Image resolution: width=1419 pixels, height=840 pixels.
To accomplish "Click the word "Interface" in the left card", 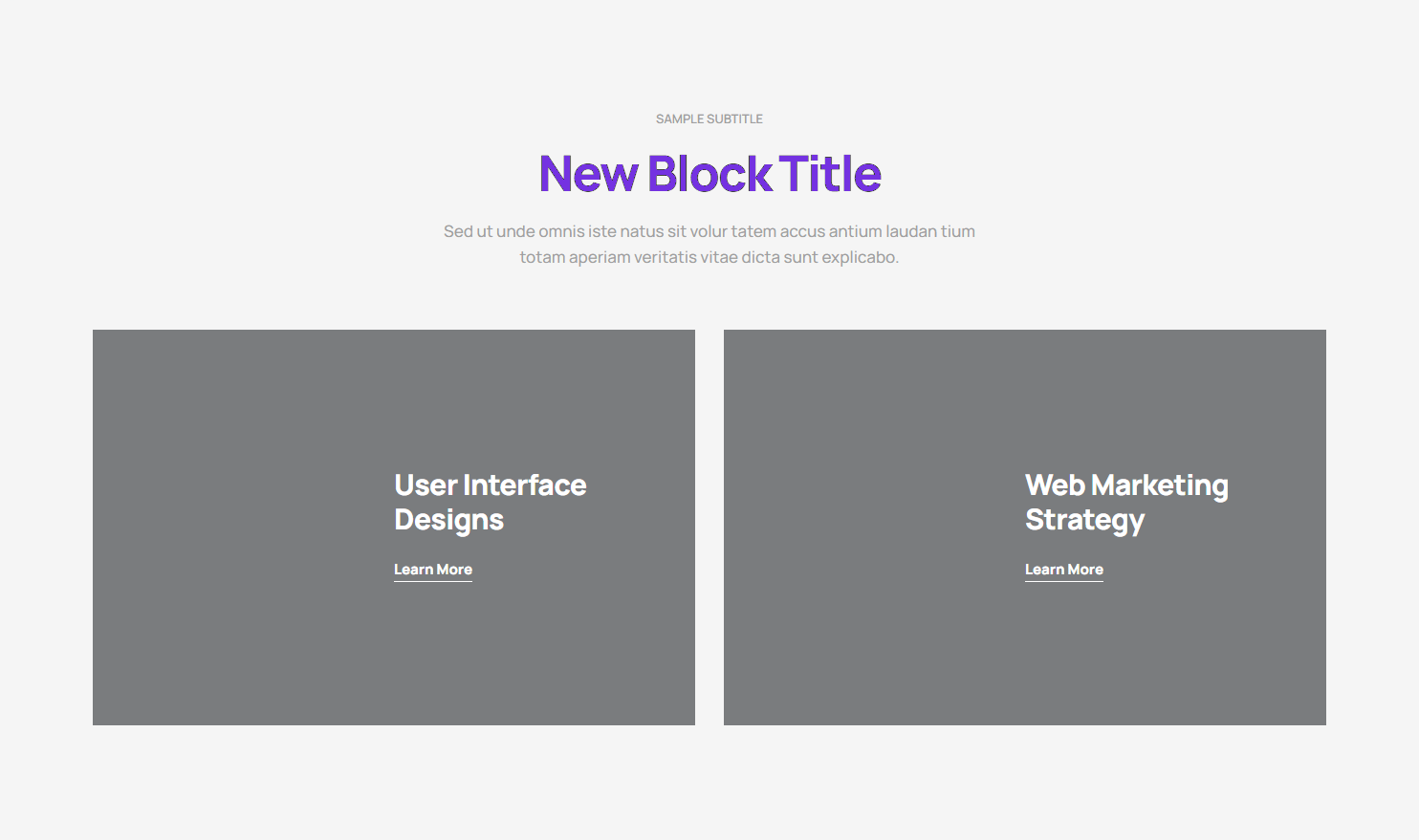I will point(524,485).
